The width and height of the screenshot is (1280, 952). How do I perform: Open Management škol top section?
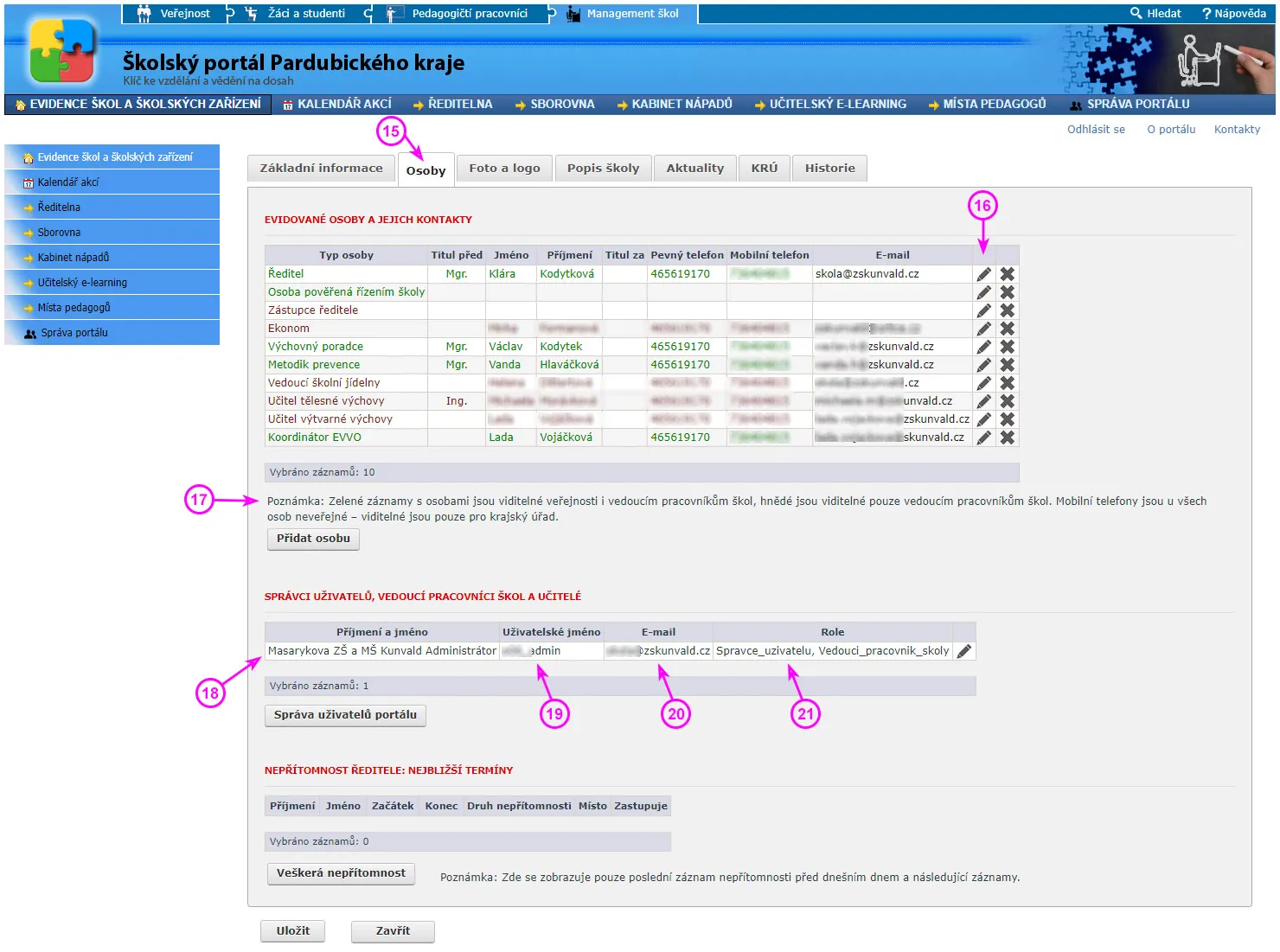624,14
